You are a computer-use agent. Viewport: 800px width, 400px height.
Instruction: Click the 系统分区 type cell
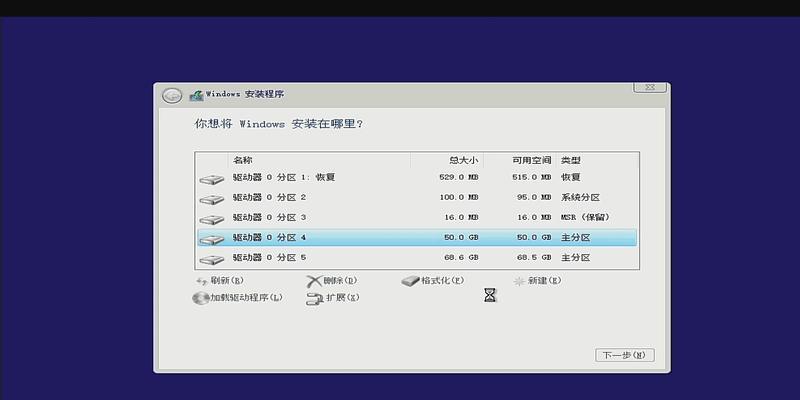click(x=580, y=197)
